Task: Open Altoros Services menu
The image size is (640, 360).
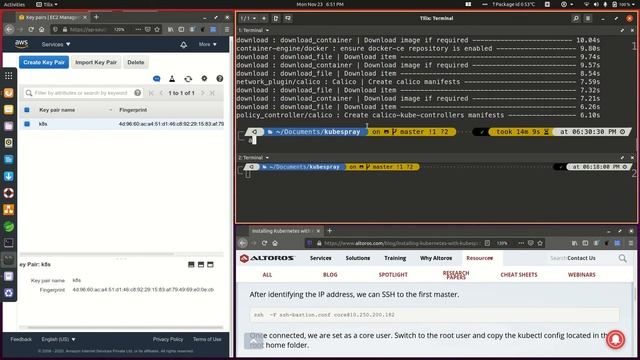Action: click(320, 258)
